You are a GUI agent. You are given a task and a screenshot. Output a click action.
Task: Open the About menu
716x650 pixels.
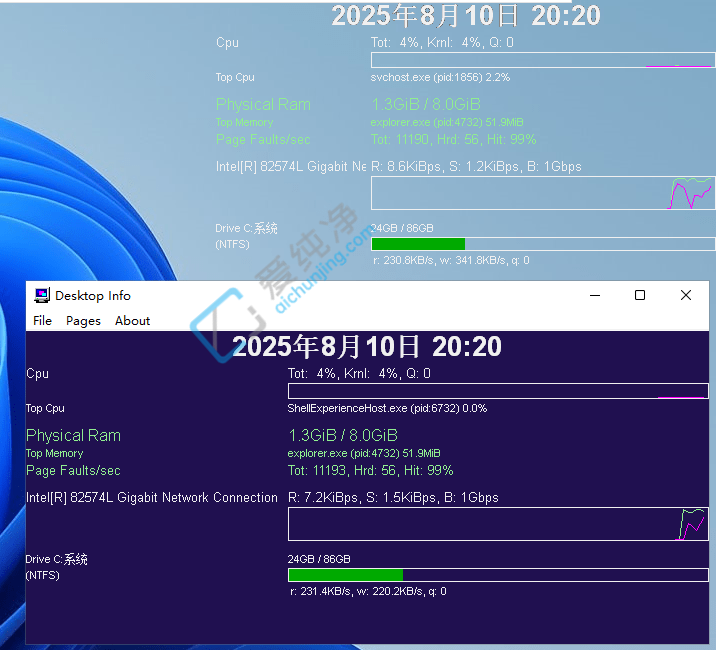point(132,321)
